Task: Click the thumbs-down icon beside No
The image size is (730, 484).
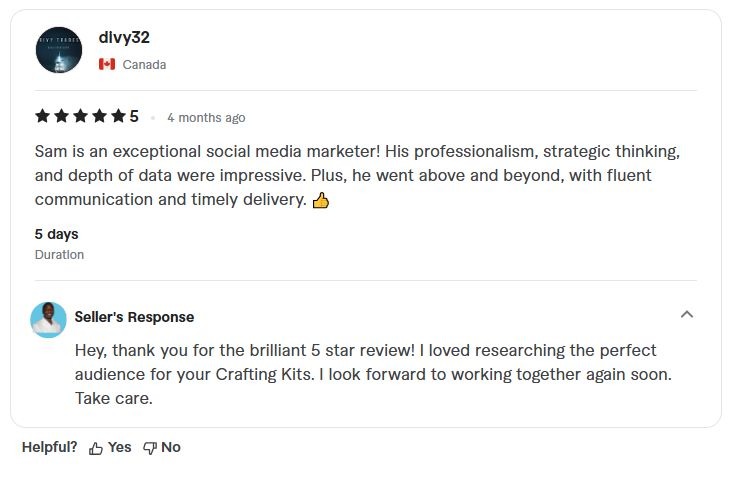Action: tap(150, 448)
